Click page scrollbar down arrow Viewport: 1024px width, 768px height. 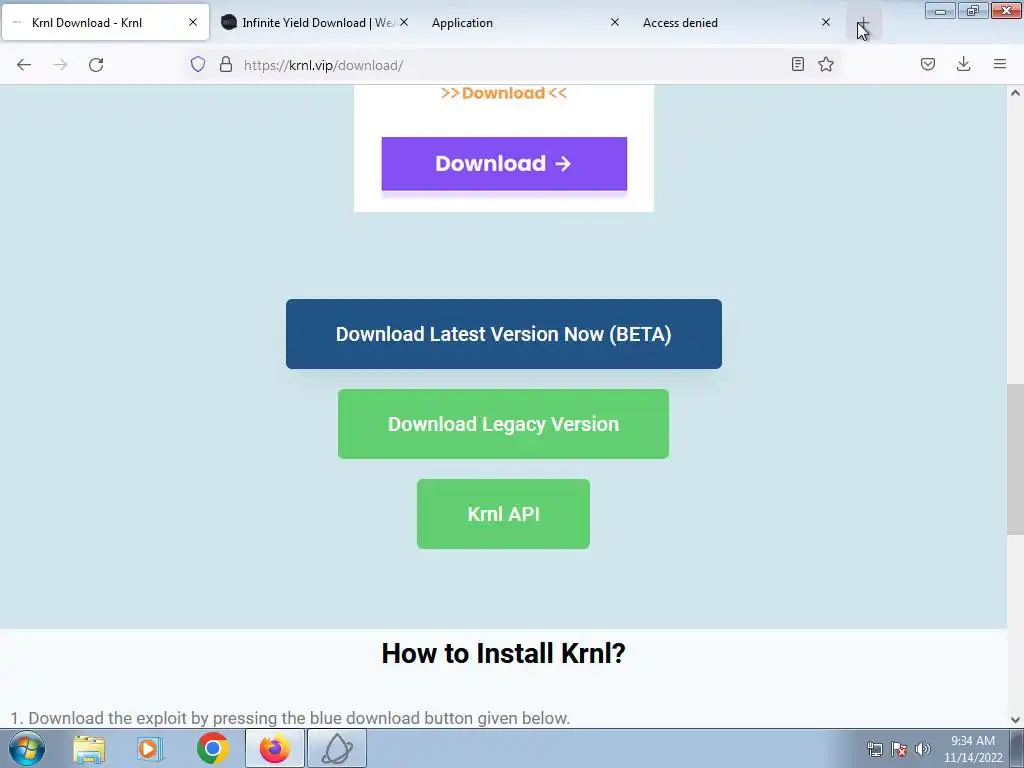1016,720
